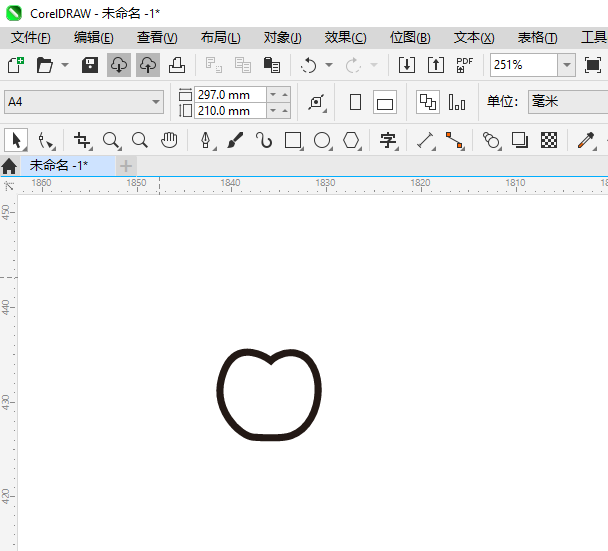Click the plus button to add document
Screen dimensions: 608x551
[x=126, y=166]
